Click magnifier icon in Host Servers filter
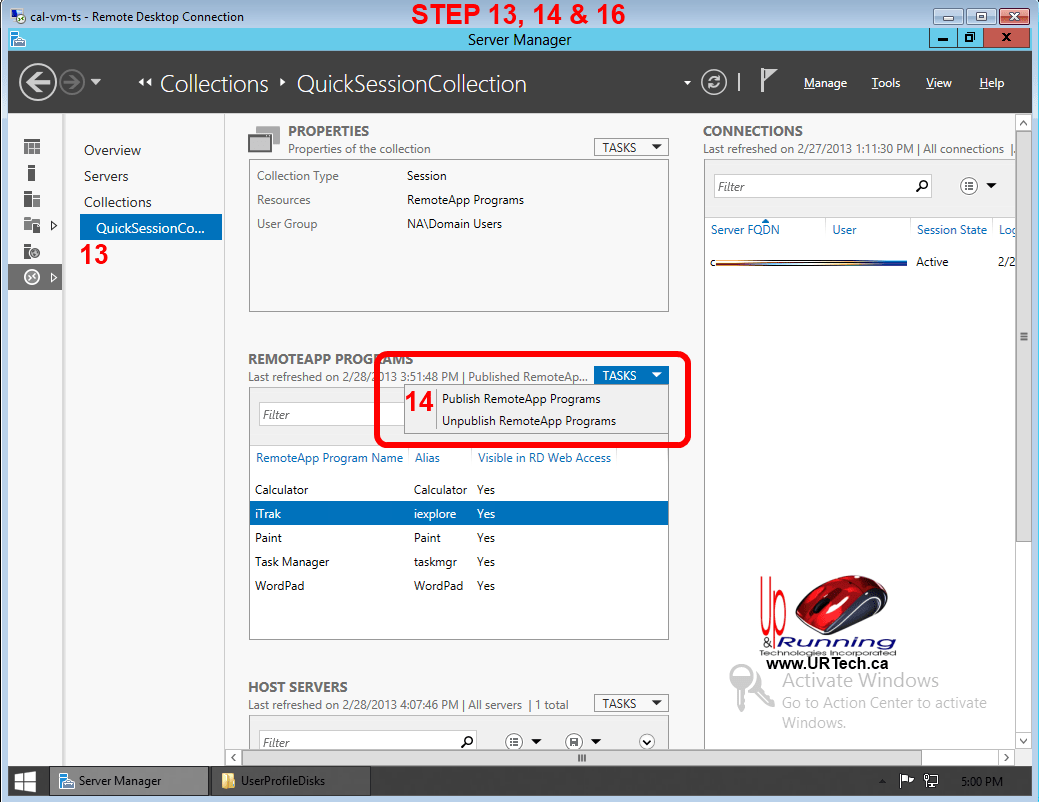The image size is (1039, 802). pyautogui.click(x=466, y=742)
